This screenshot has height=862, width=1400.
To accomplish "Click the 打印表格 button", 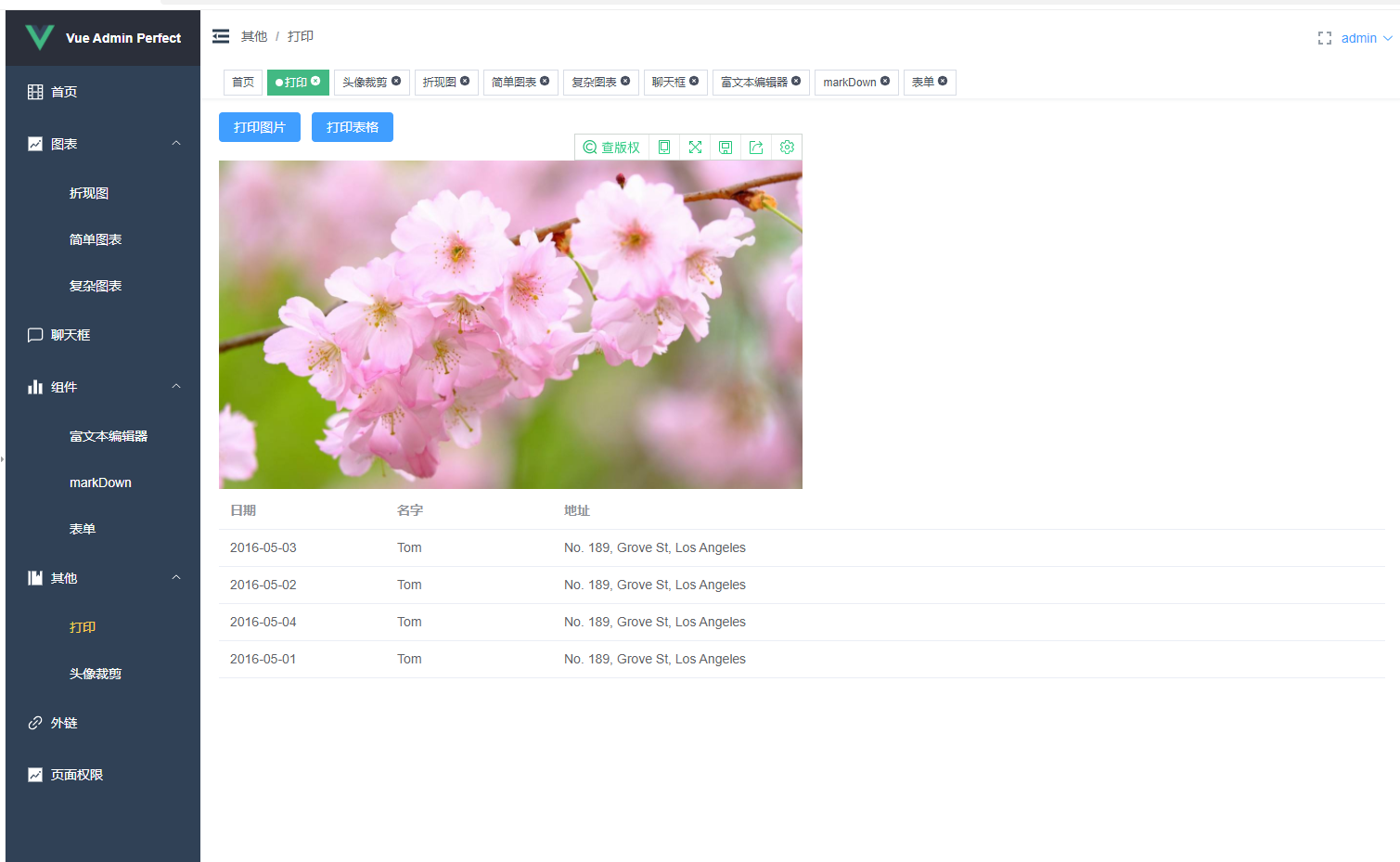I will click(353, 127).
